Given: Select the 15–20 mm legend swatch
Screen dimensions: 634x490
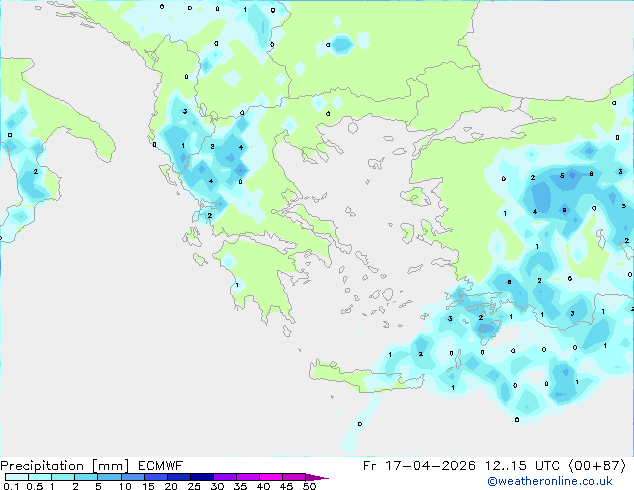Looking at the screenshot, I should click(x=156, y=477).
